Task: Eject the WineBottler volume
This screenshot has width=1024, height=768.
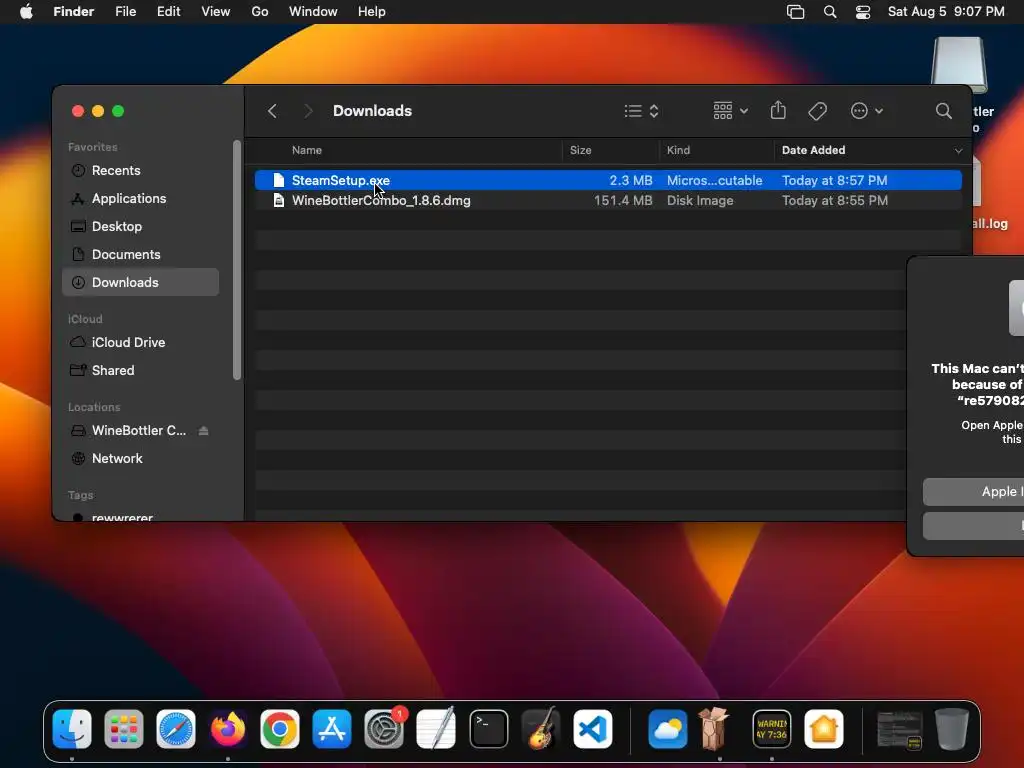Action: click(x=203, y=430)
